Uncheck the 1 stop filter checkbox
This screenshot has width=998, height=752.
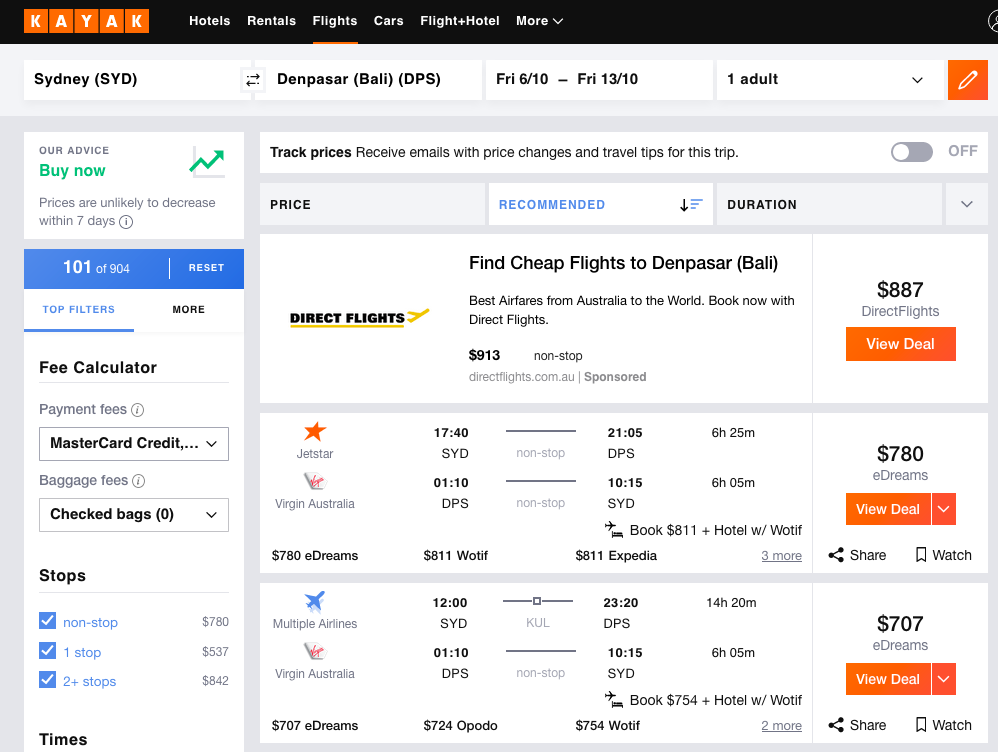(48, 651)
